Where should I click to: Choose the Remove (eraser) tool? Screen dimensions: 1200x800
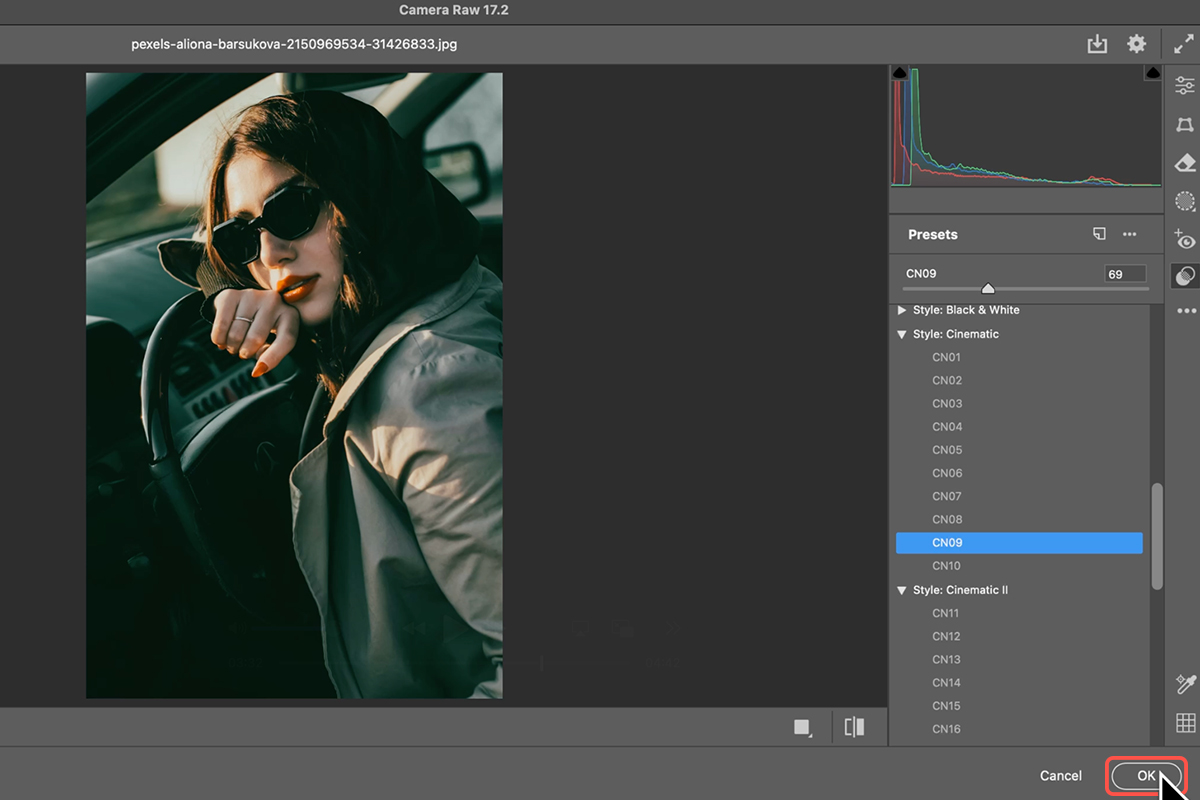[1185, 163]
